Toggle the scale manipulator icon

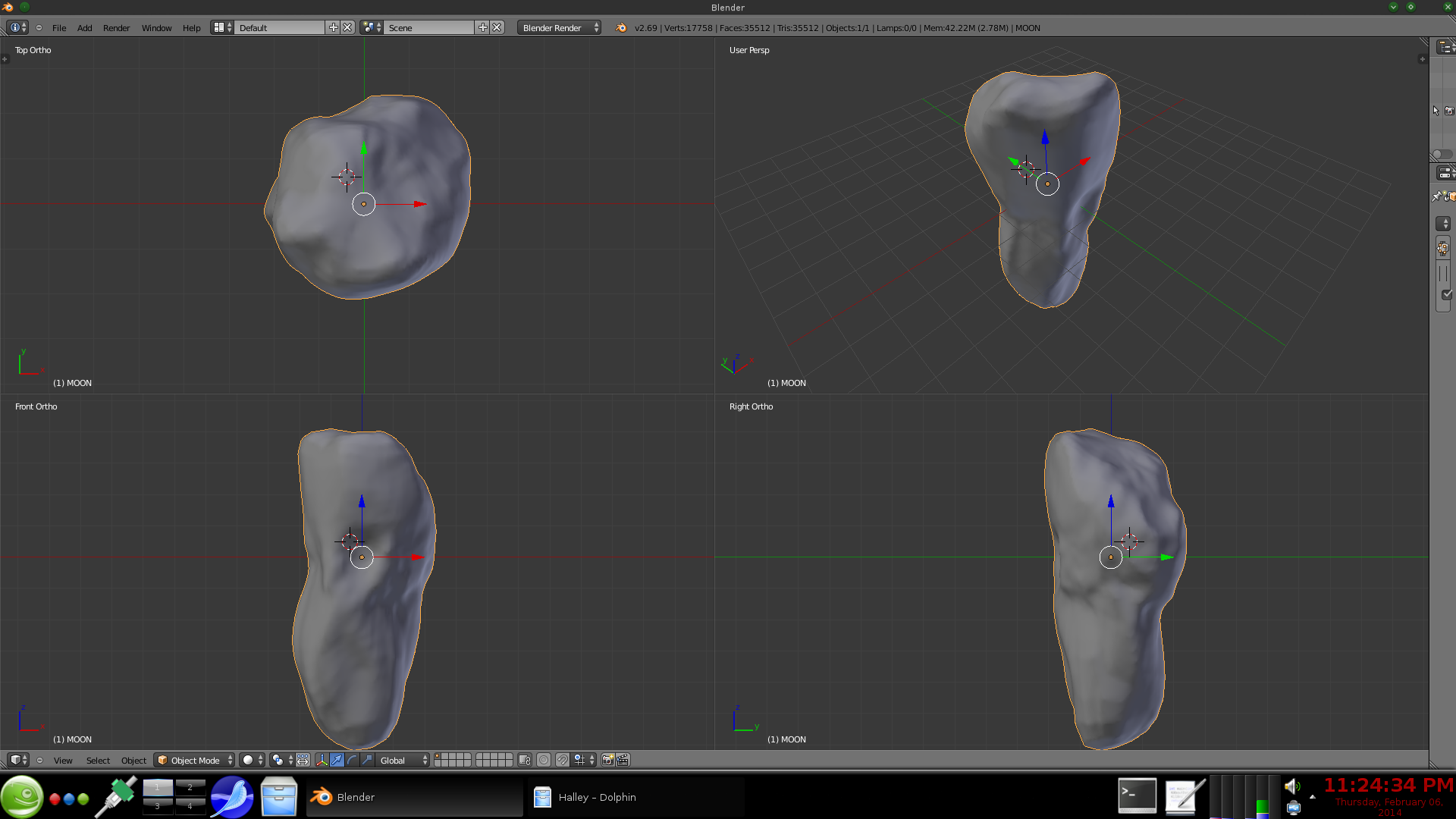367,760
